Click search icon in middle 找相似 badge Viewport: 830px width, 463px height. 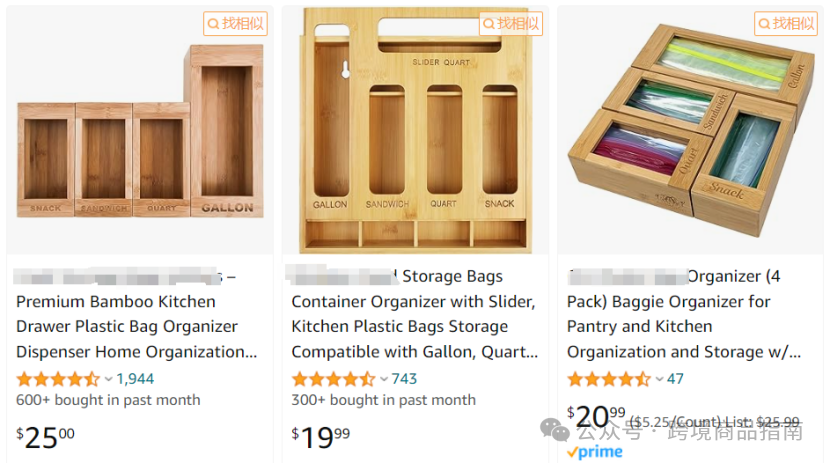(489, 24)
